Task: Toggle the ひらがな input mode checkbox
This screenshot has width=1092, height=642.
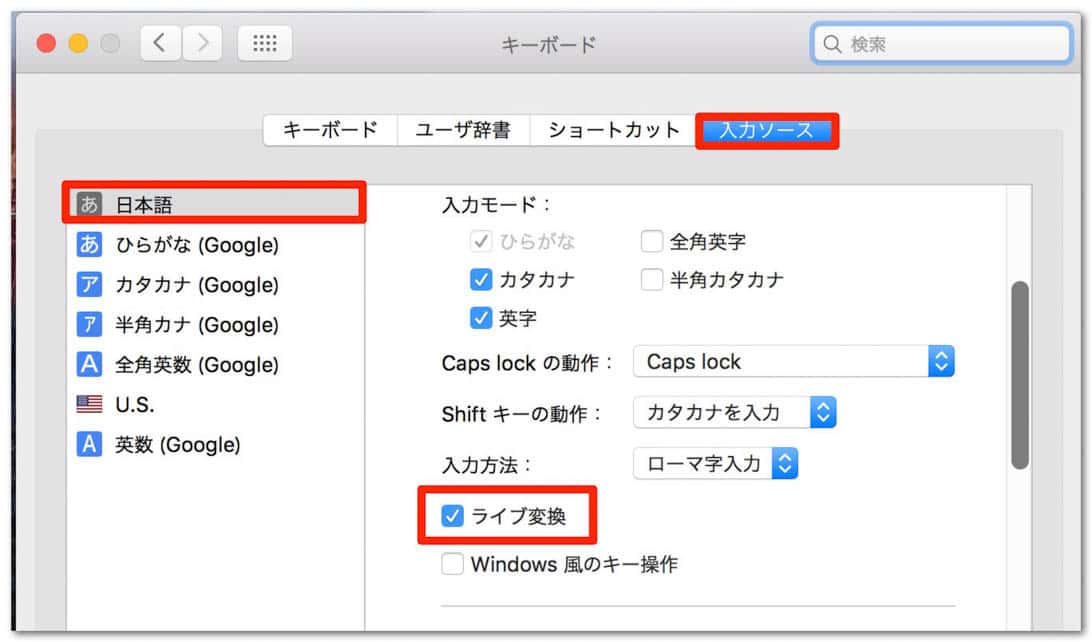Action: 481,241
